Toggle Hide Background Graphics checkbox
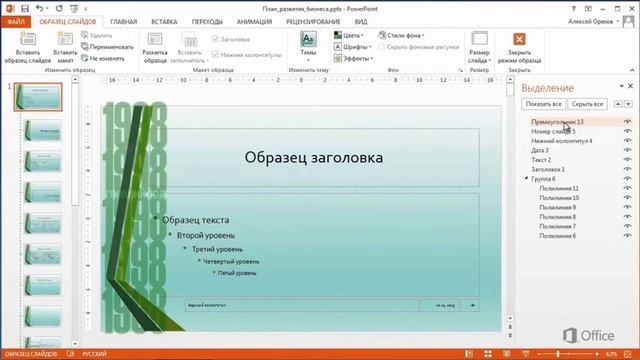Image resolution: width=640 pixels, height=360 pixels. (381, 47)
